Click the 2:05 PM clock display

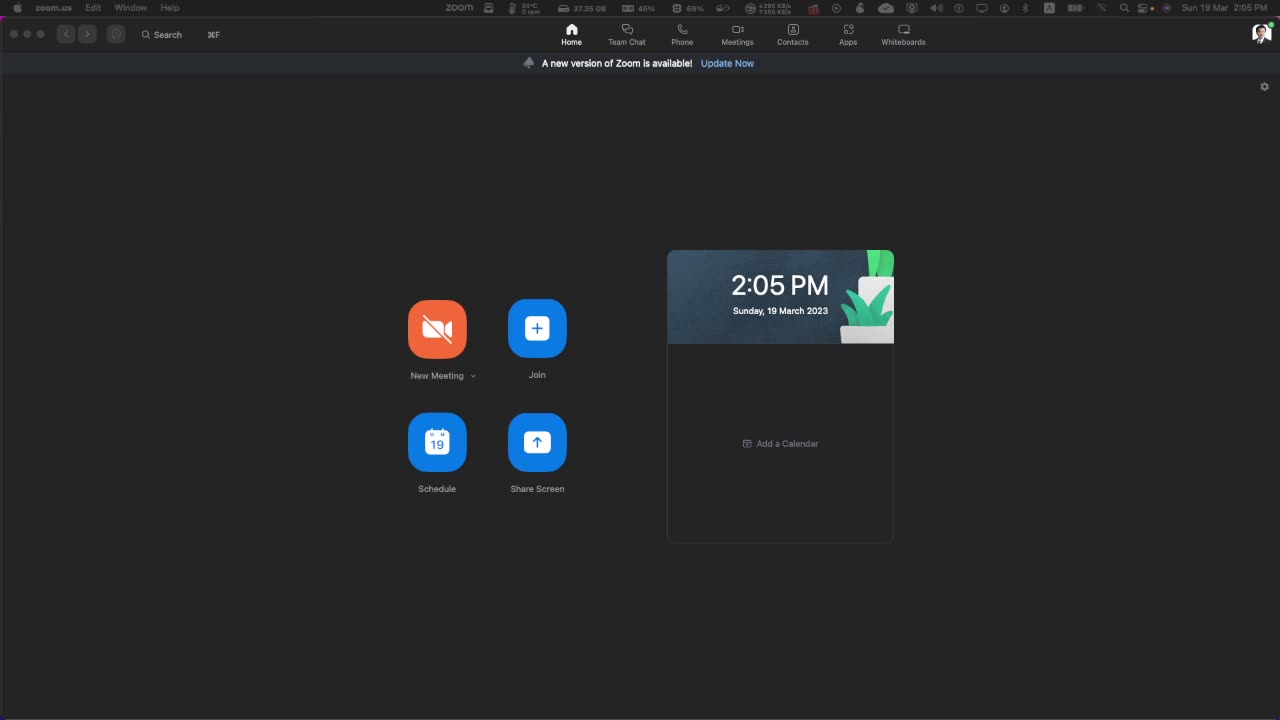click(780, 286)
